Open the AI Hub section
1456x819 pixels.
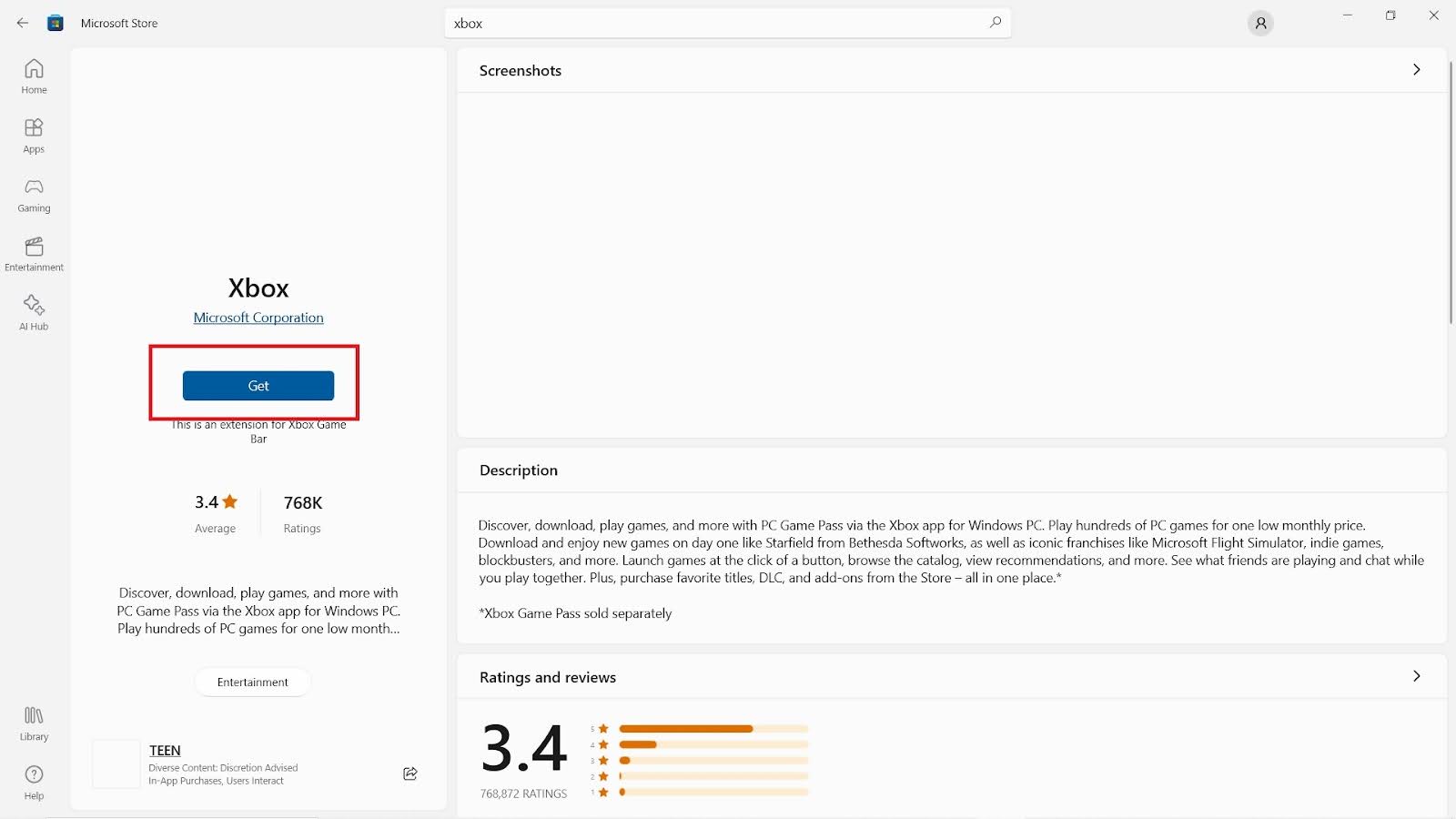point(34,313)
